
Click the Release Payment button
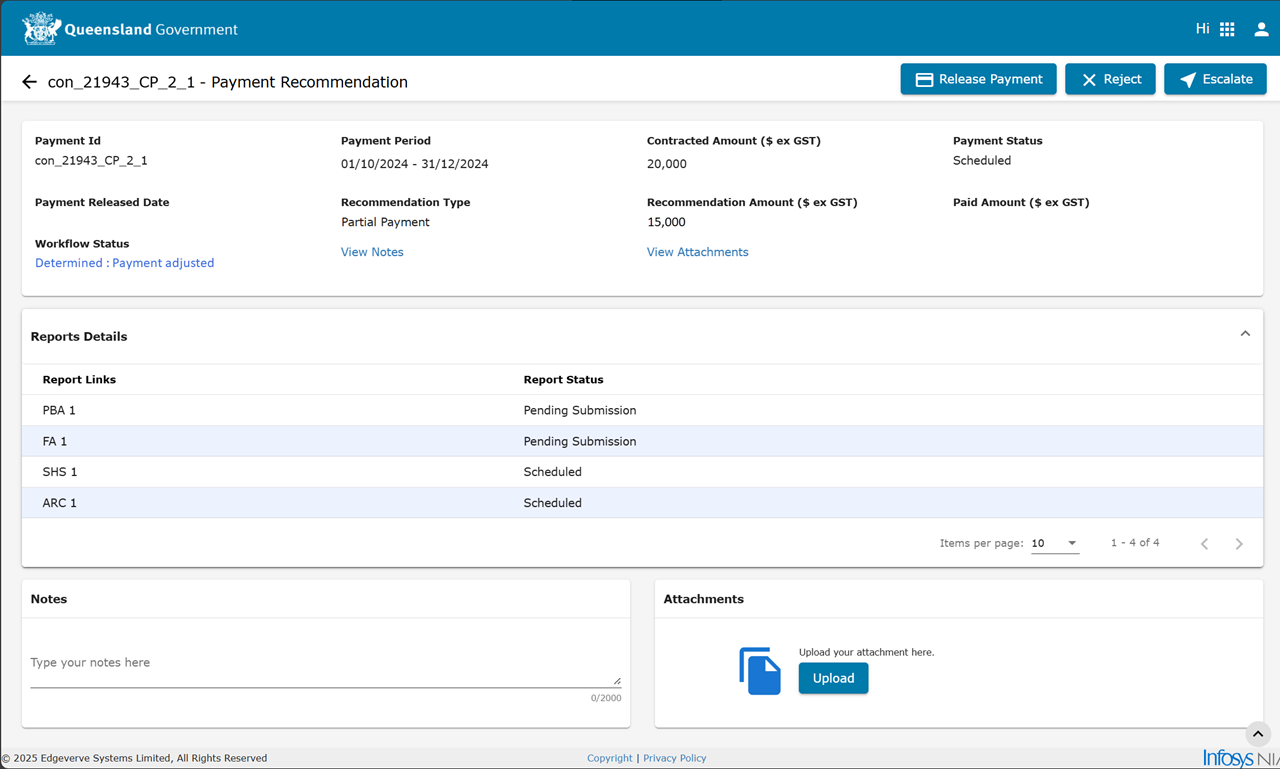[978, 79]
